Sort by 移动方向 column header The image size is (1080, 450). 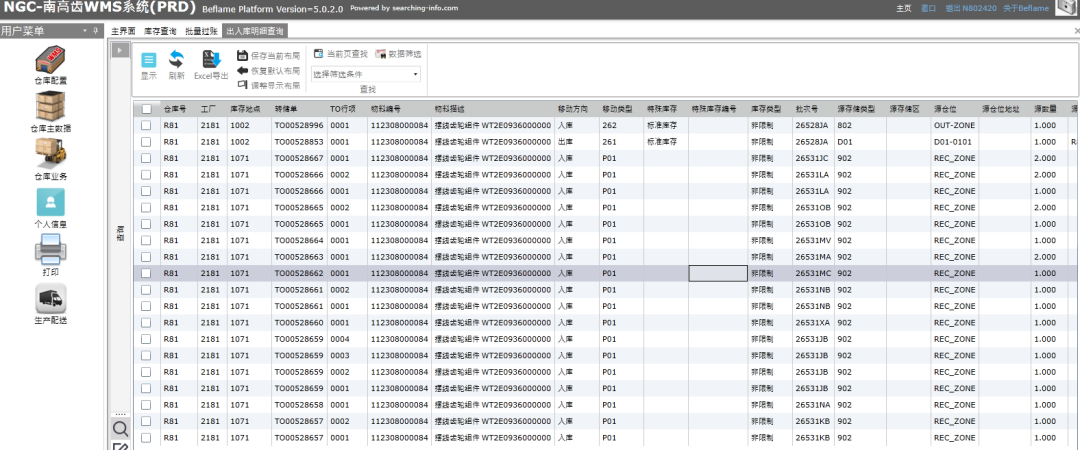577,109
